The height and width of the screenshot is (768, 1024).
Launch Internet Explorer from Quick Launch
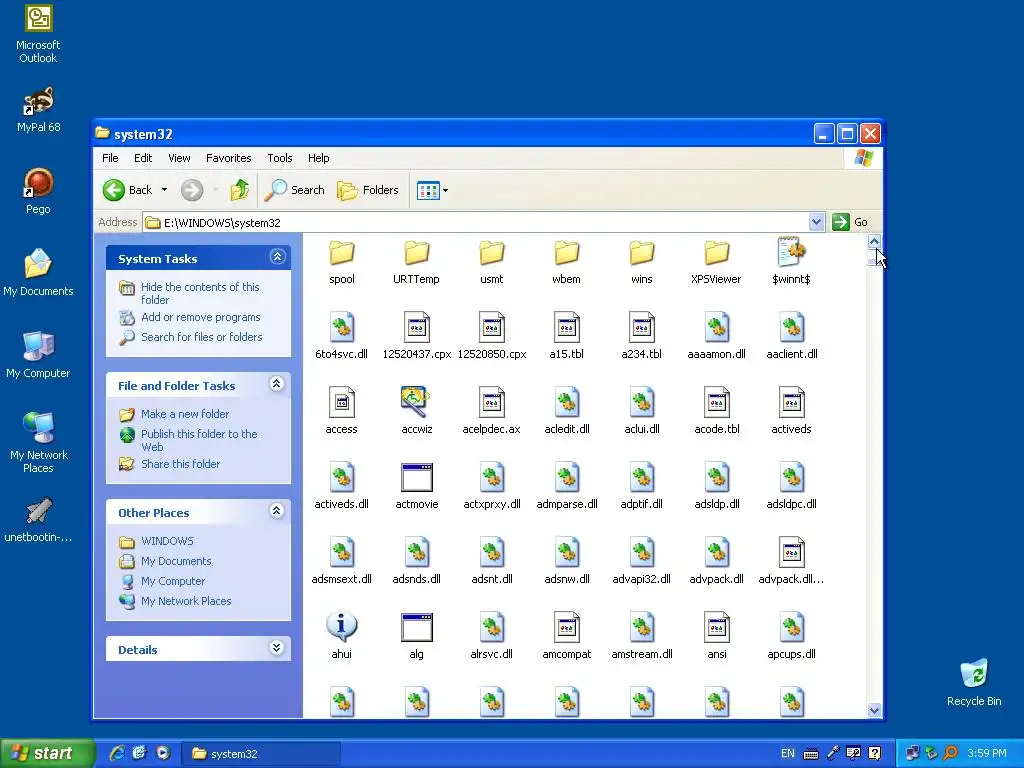coord(117,753)
